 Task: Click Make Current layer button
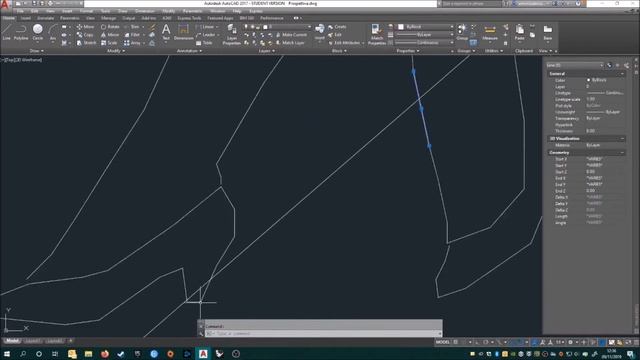click(291, 35)
